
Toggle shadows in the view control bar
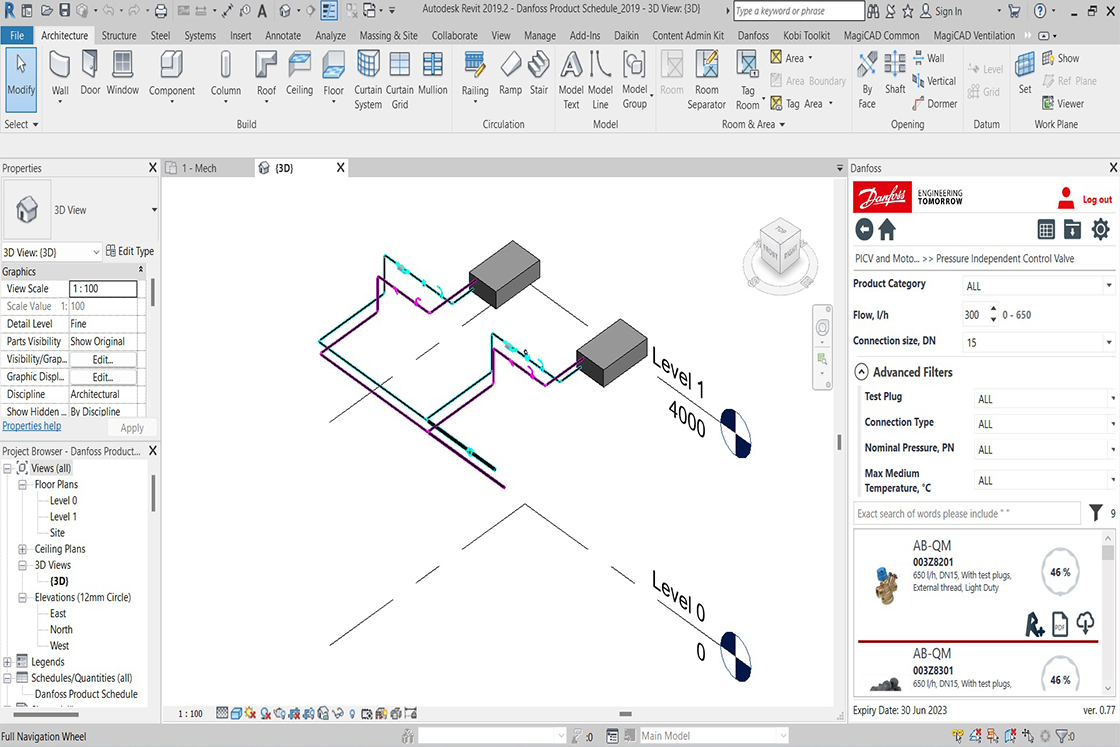point(264,712)
